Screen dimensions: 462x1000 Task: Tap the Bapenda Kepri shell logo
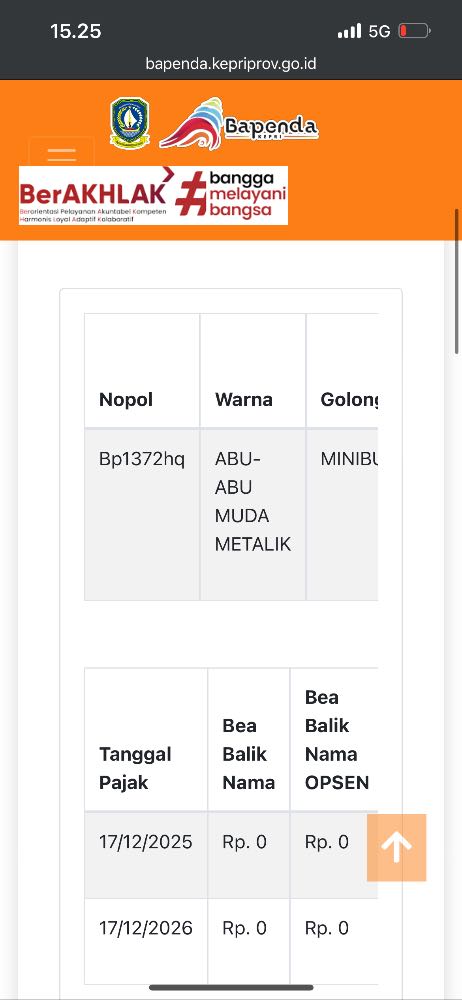[238, 124]
